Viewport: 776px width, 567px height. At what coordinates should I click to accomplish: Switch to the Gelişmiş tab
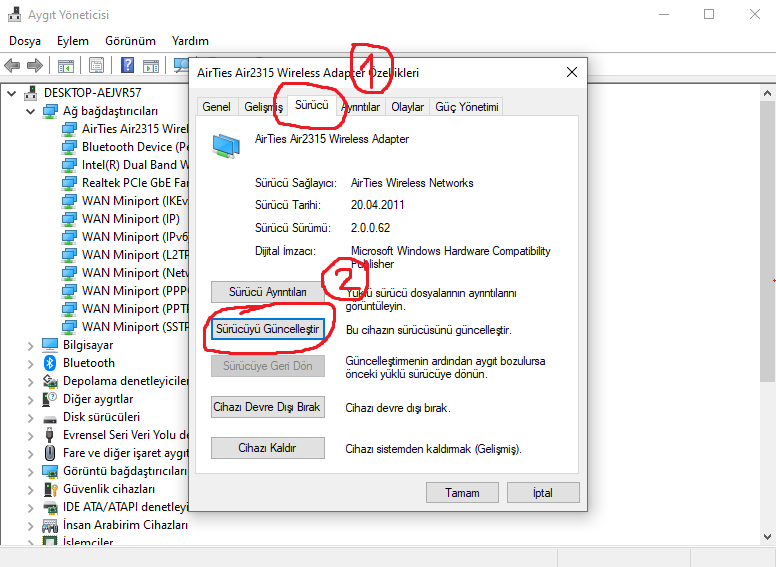tap(263, 107)
